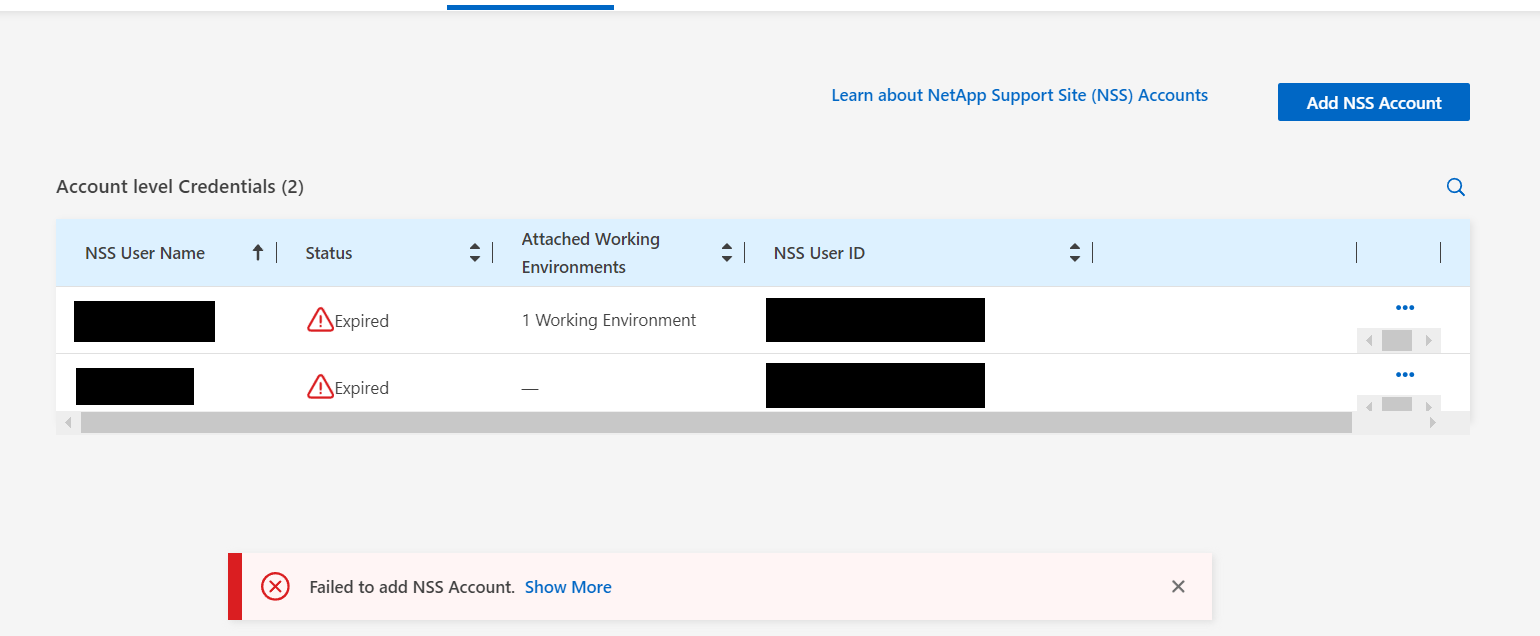Screen dimensions: 1540x636
Task: Open the actions menu for the second NSS account
Action: pyautogui.click(x=1405, y=374)
